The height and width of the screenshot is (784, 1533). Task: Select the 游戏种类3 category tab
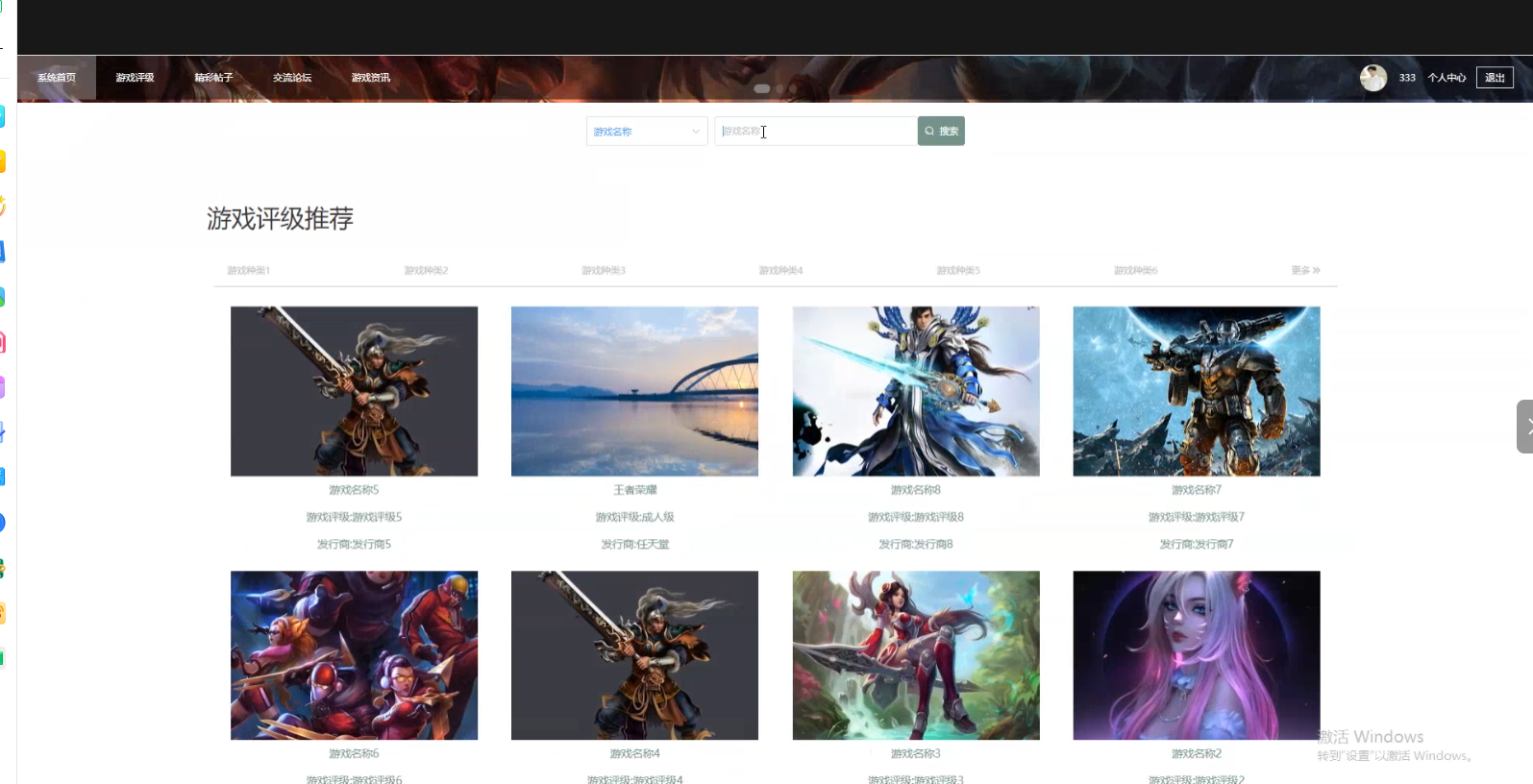click(x=604, y=271)
